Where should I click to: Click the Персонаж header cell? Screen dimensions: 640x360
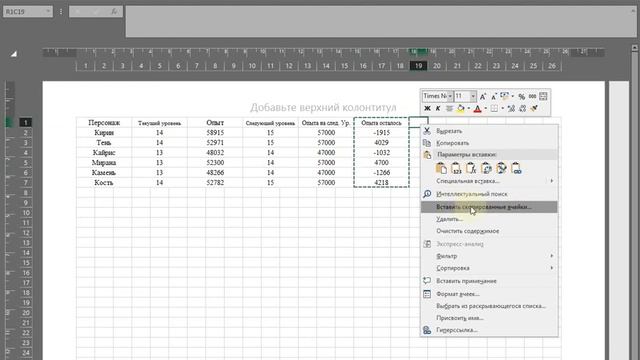(x=104, y=122)
